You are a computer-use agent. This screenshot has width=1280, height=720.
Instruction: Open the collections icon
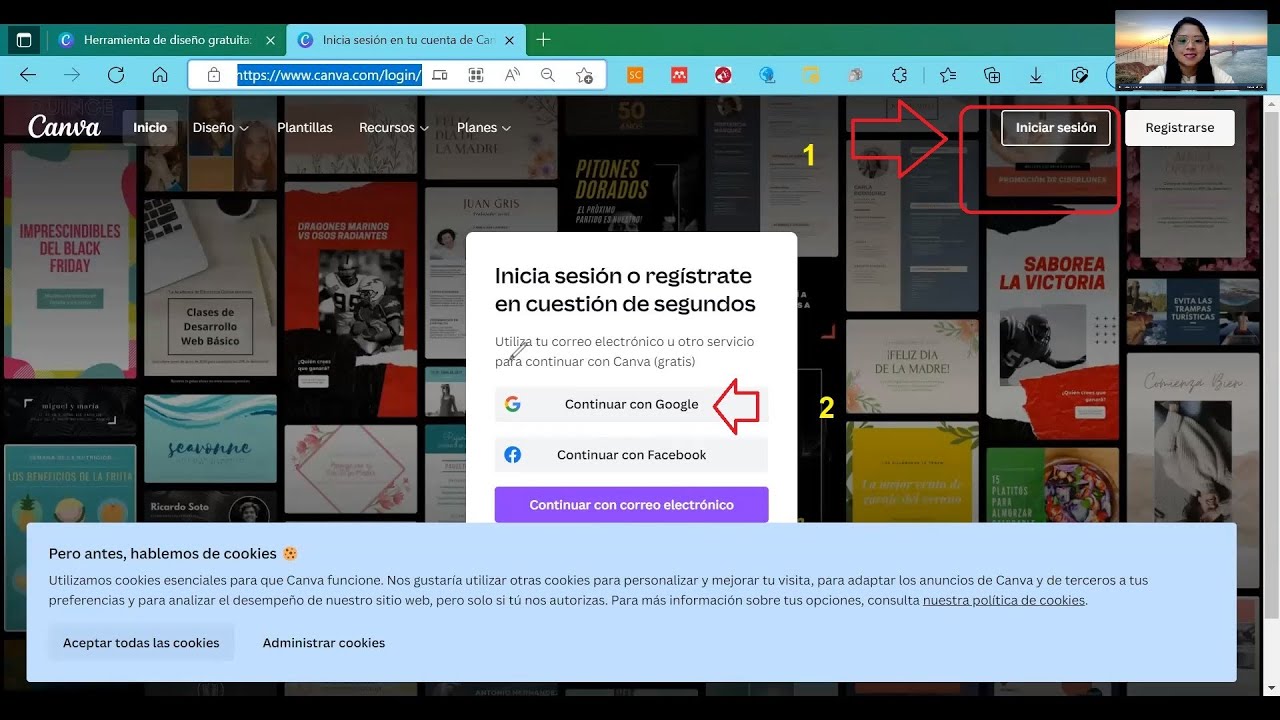click(992, 75)
